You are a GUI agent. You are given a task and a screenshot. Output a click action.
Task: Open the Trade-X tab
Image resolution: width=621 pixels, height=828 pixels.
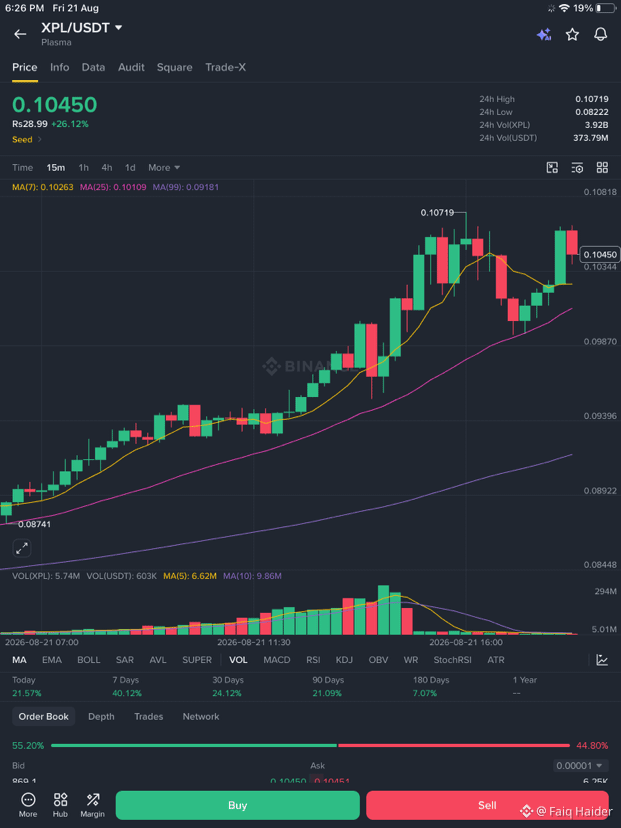pos(225,67)
